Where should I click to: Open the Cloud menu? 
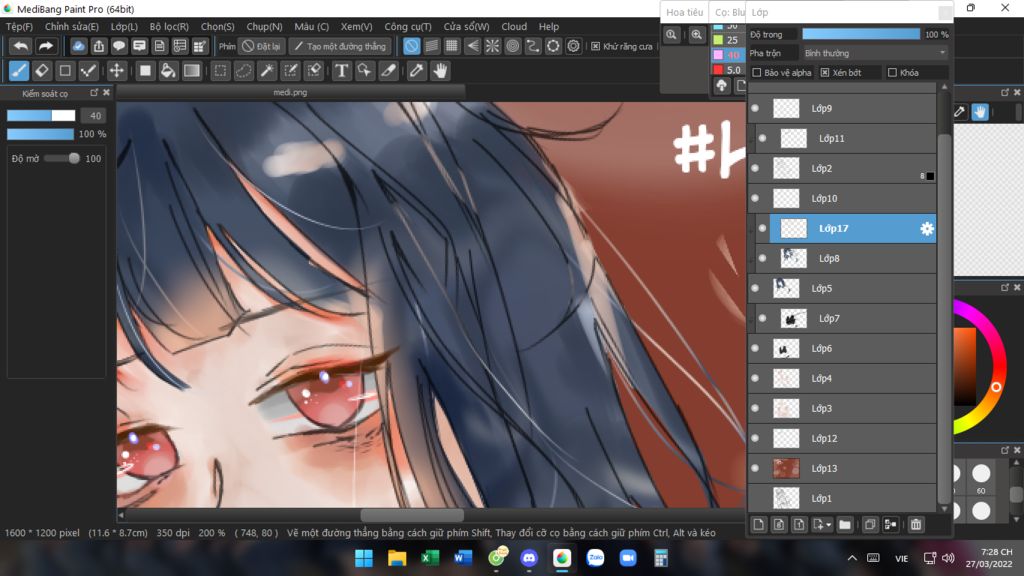514,27
